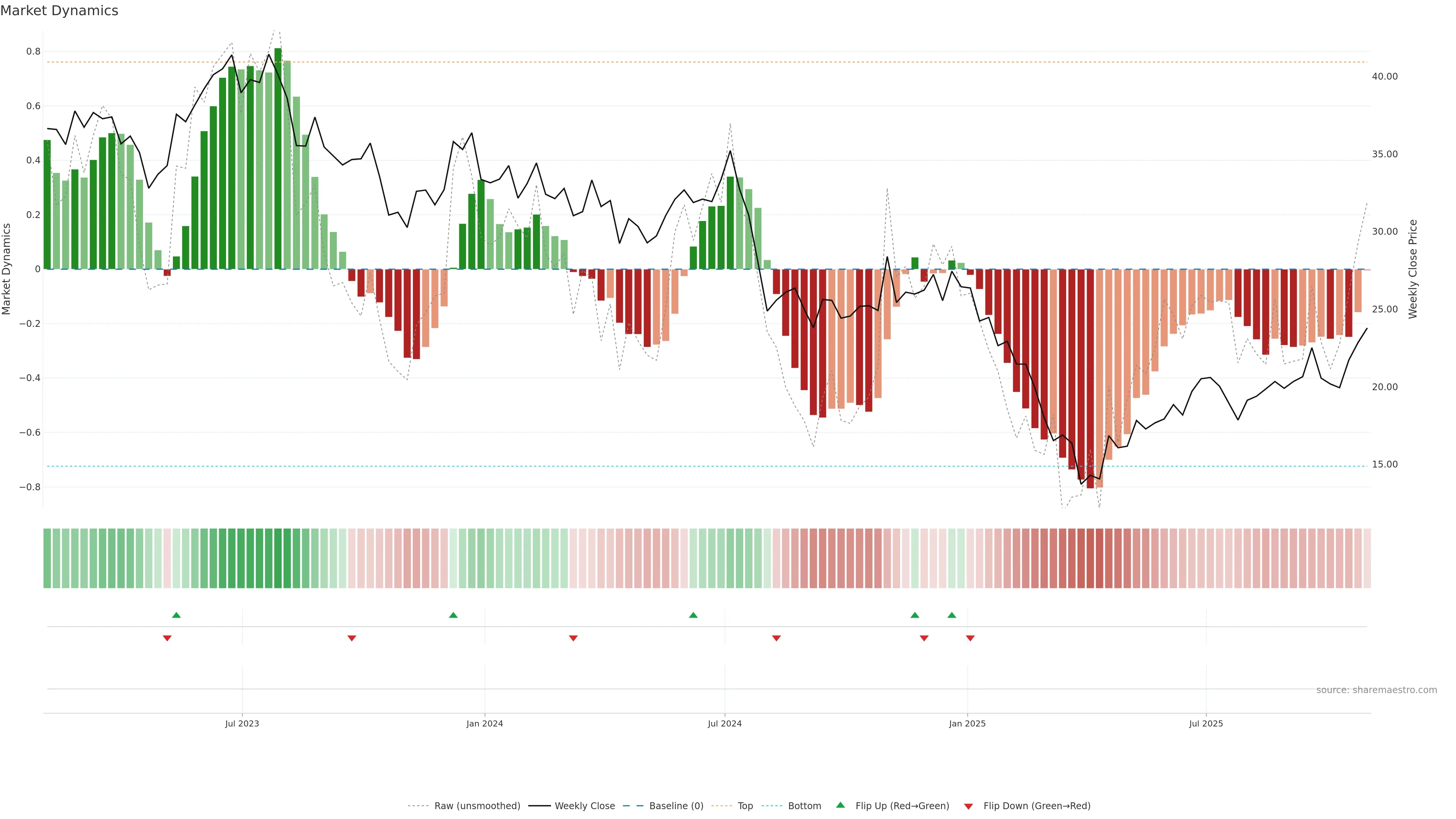Click the first red flip-down triangle marker
The height and width of the screenshot is (819, 1456).
pos(167,638)
